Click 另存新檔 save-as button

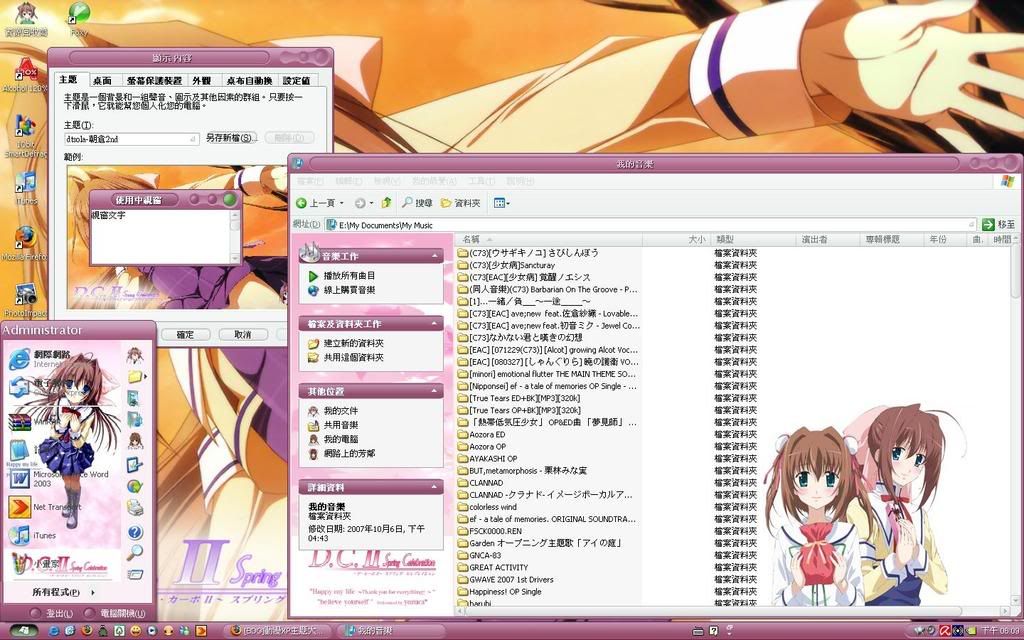(x=231, y=138)
